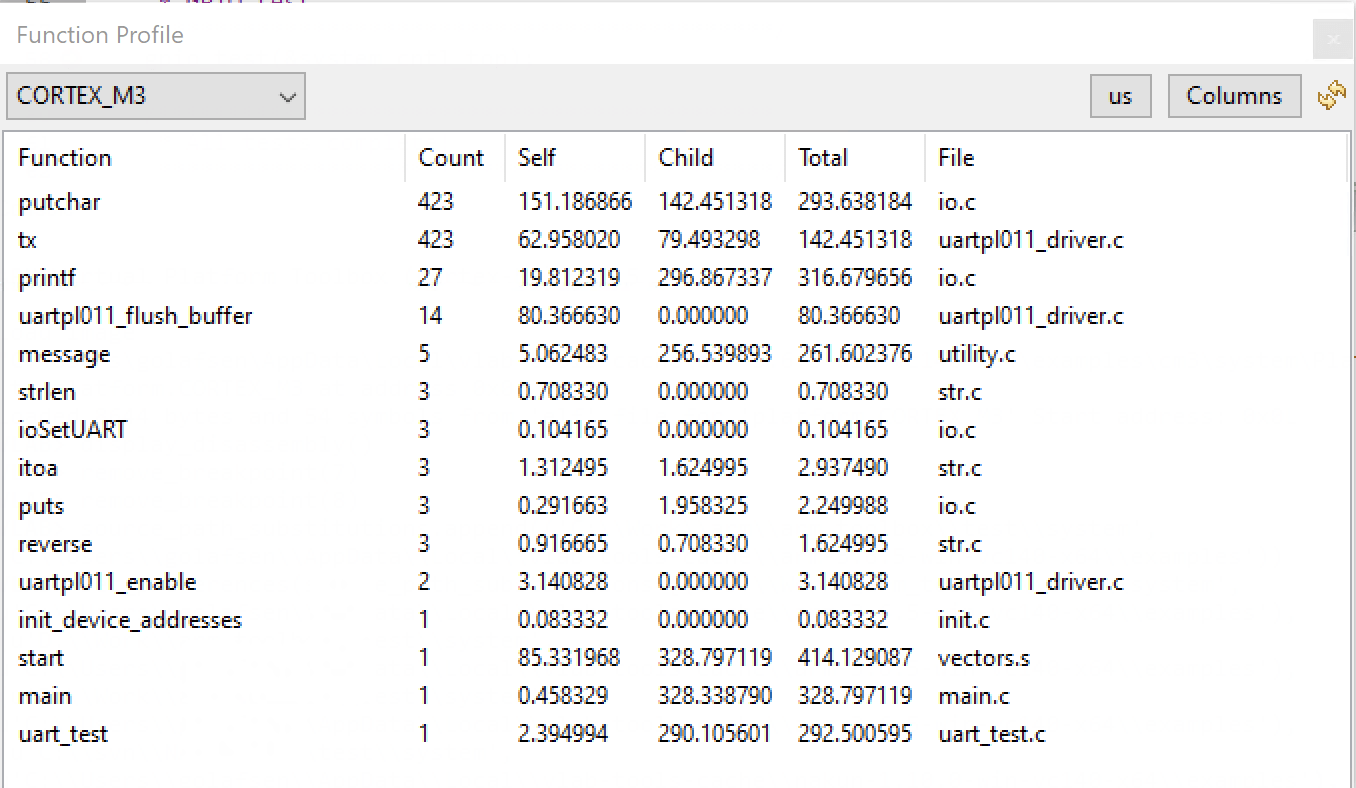1356x788 pixels.
Task: Select the uartpl011_flush_buffer function
Action: 676,316
